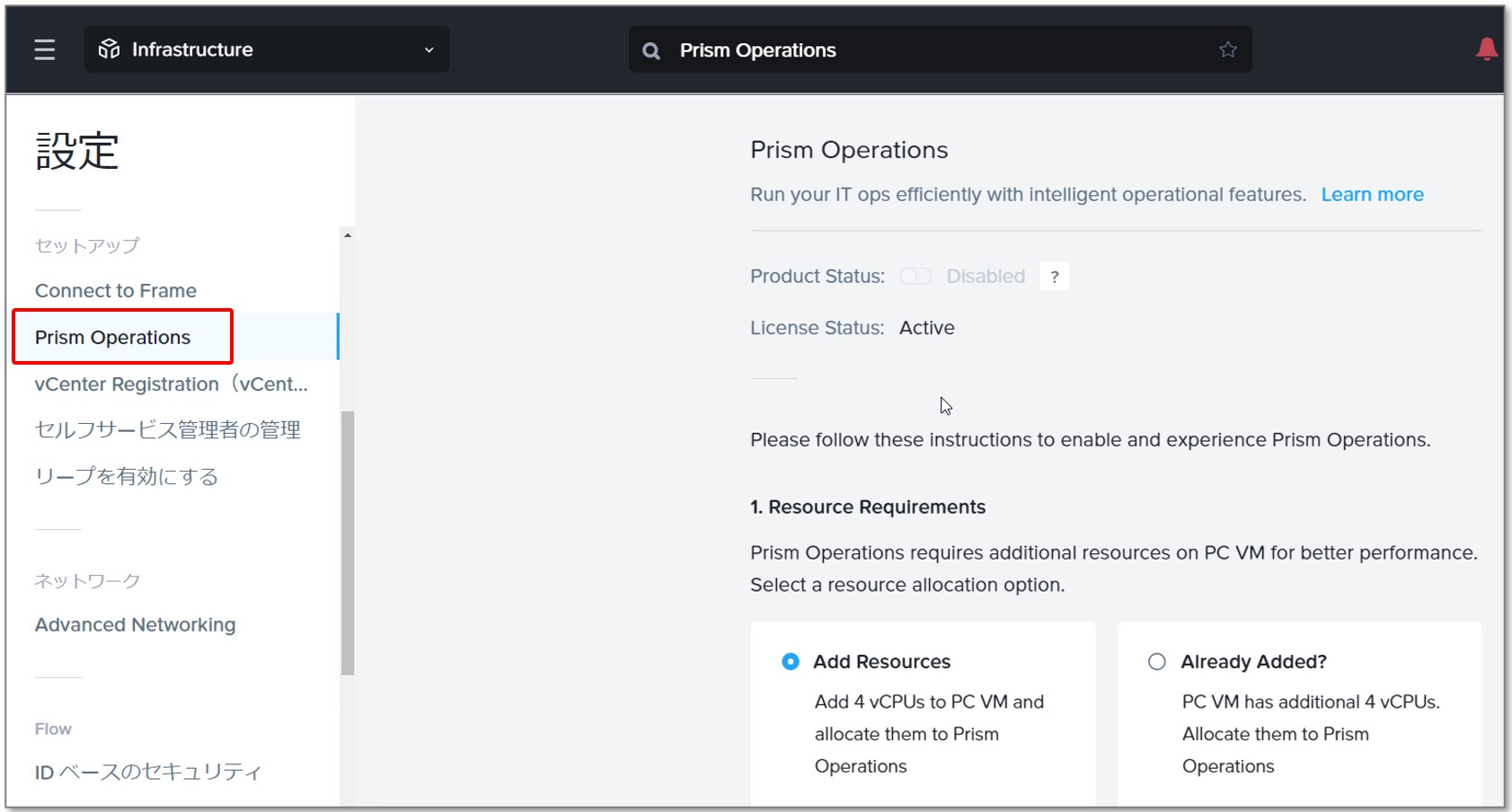
Task: Open the red alerts bell
Action: point(1487,49)
